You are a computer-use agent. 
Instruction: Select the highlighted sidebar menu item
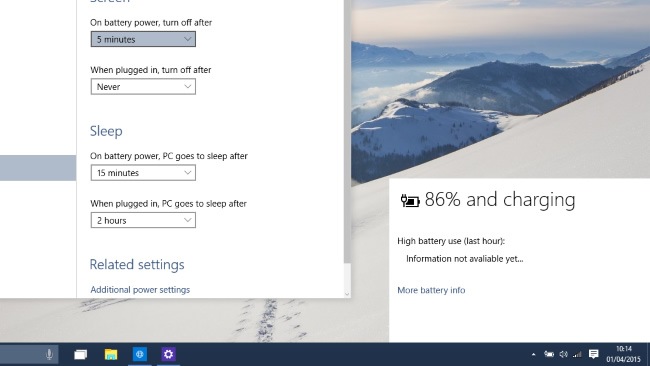click(38, 168)
